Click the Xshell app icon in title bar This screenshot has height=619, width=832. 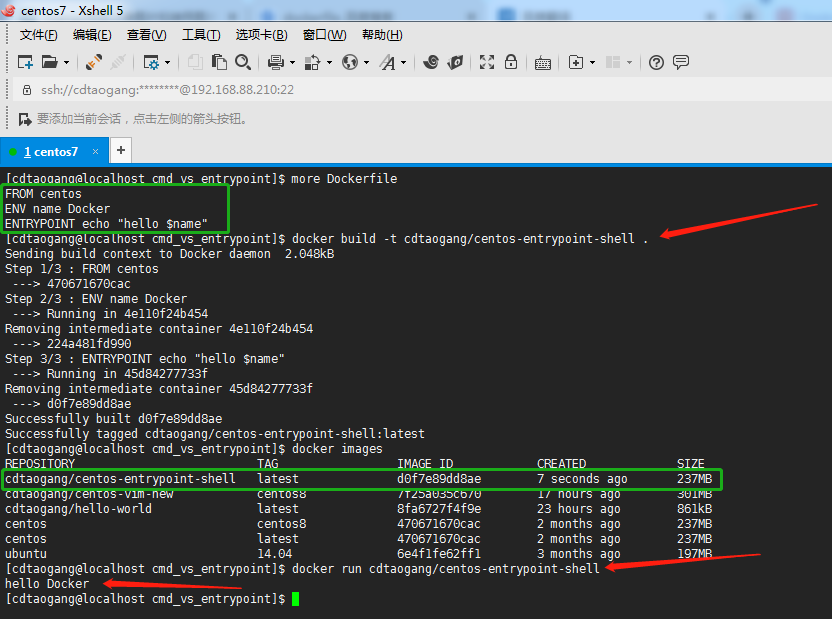[8, 10]
